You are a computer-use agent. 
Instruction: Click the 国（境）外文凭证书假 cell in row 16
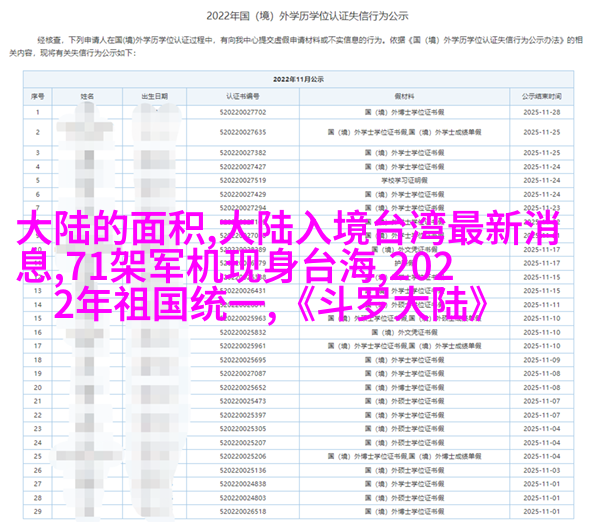point(404,332)
